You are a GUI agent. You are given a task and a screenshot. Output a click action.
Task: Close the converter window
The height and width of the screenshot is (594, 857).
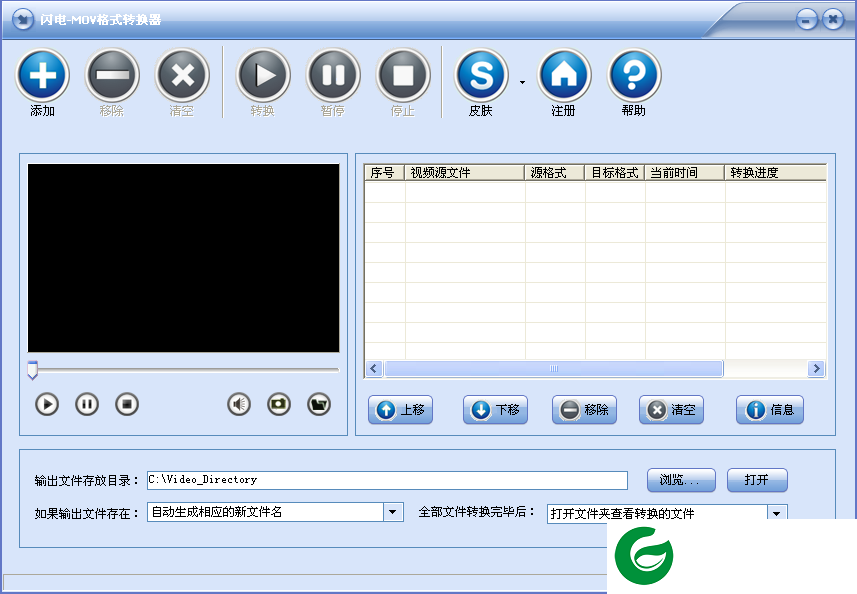[833, 20]
